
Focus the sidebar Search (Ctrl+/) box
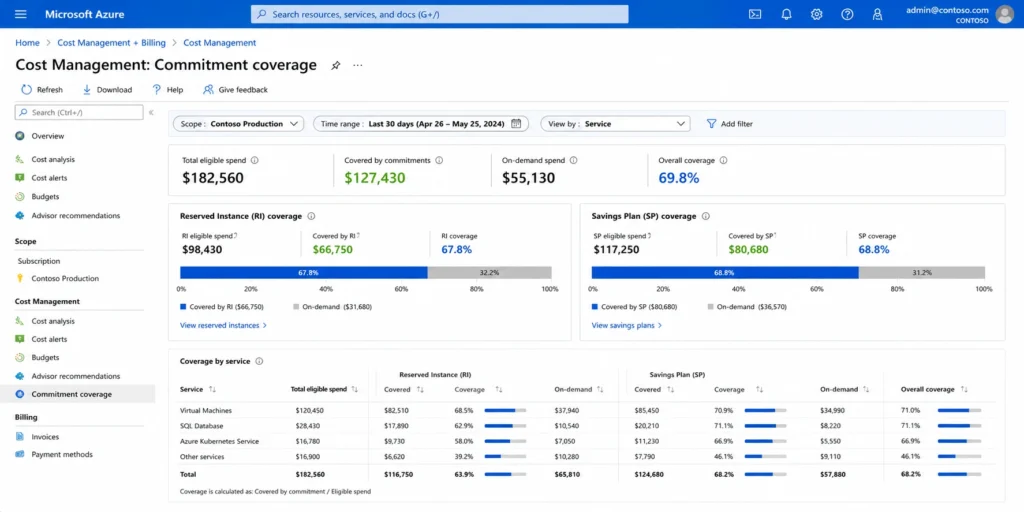(x=79, y=112)
